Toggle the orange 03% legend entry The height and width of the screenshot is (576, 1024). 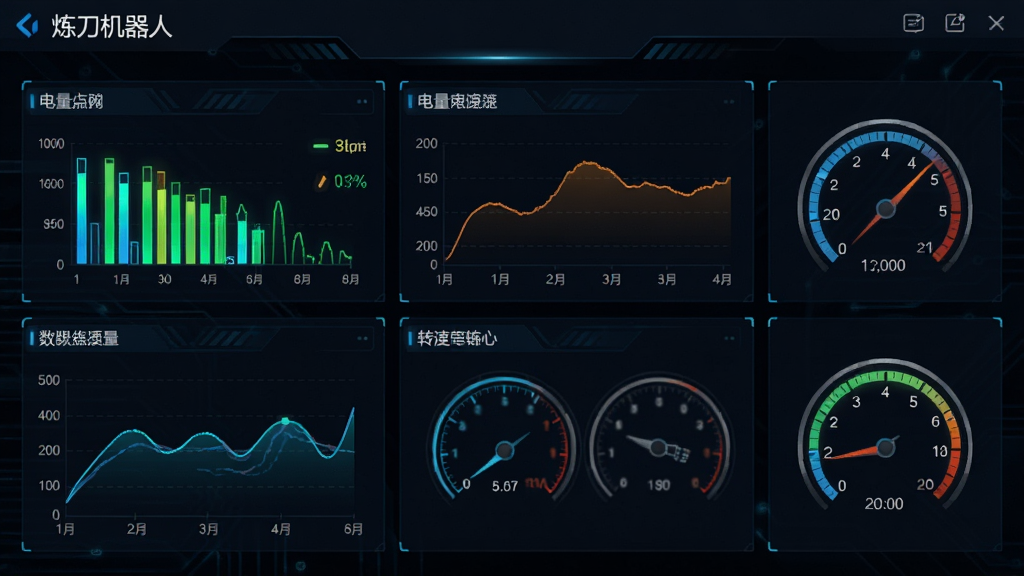click(342, 182)
